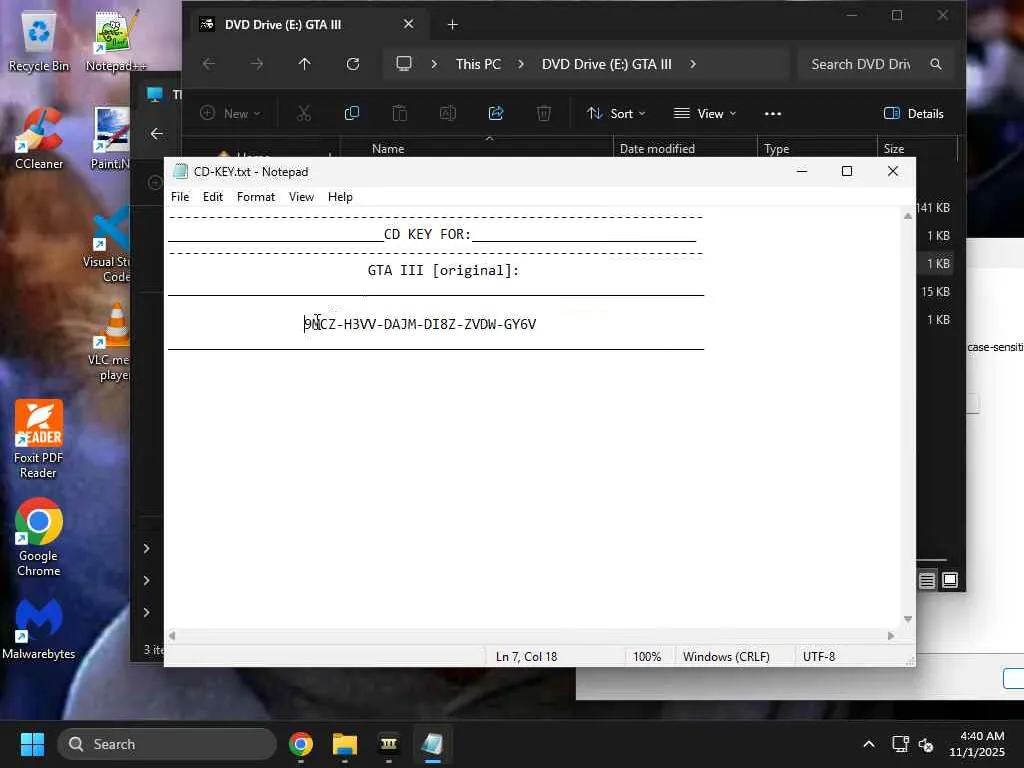Open the clock showing 4:40 AM
Image resolution: width=1024 pixels, height=768 pixels.
(977, 744)
